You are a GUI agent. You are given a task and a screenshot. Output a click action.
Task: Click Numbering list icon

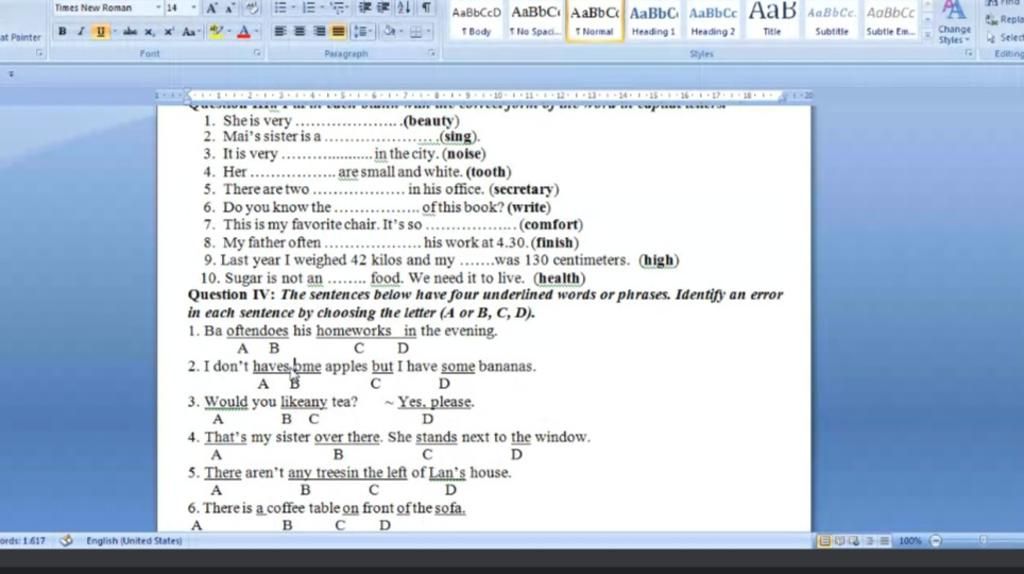coord(309,8)
